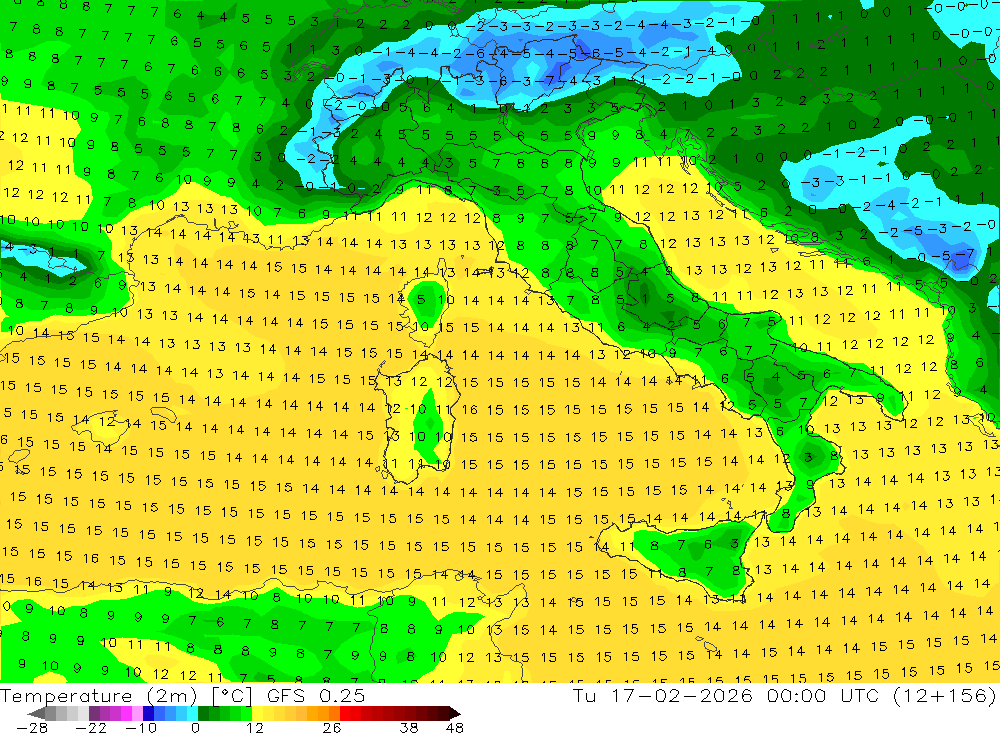Click the dark maroon right arrow end of the color scale
The width and height of the screenshot is (1000, 733).
point(455,713)
